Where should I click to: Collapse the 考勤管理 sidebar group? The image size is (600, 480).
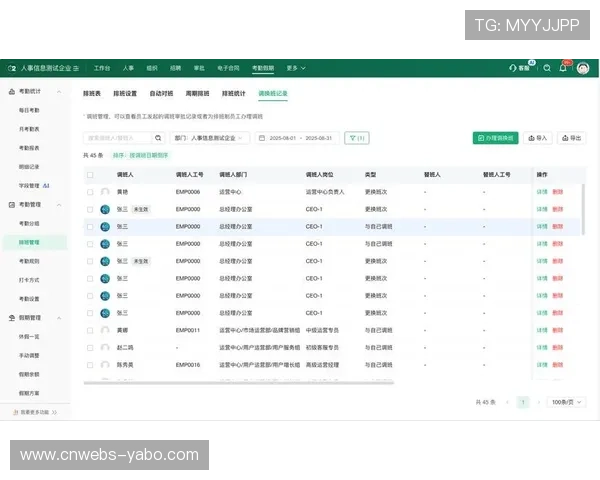click(59, 205)
